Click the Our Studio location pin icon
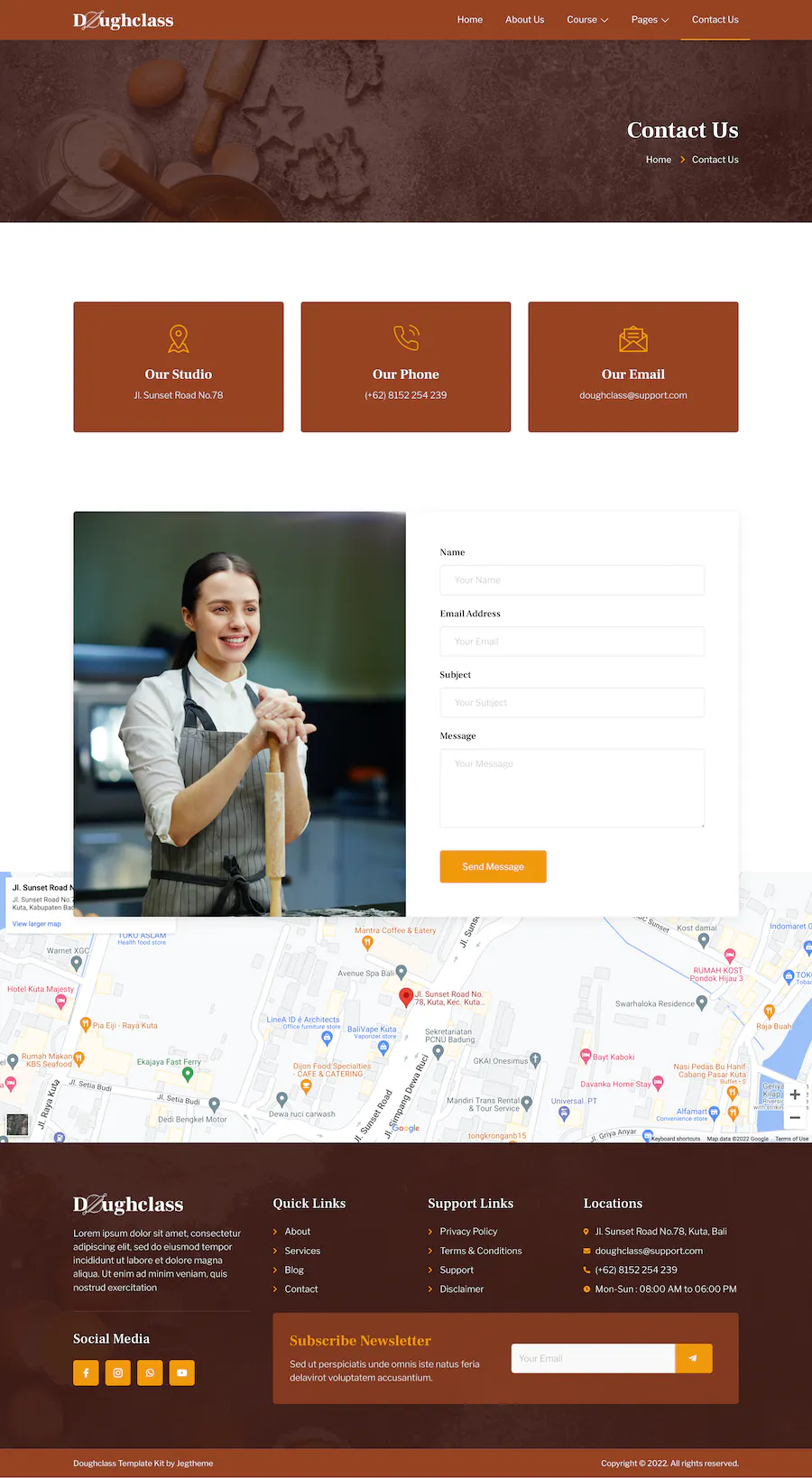This screenshot has height=1478, width=812. (179, 338)
